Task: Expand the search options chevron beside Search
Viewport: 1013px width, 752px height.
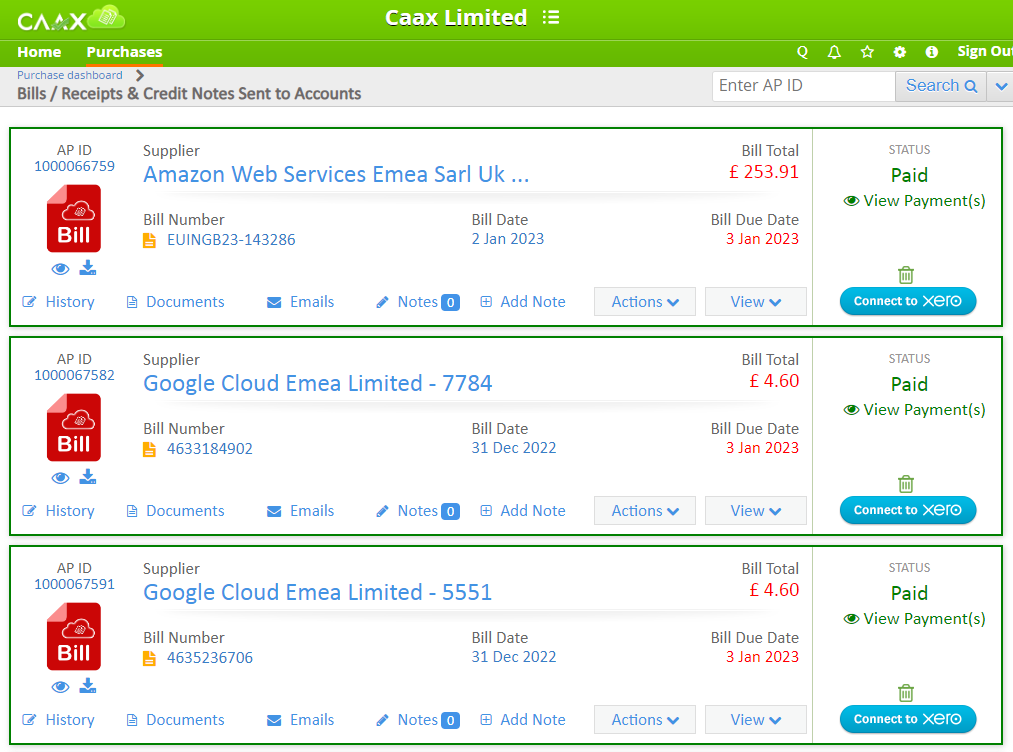Action: coord(1001,86)
